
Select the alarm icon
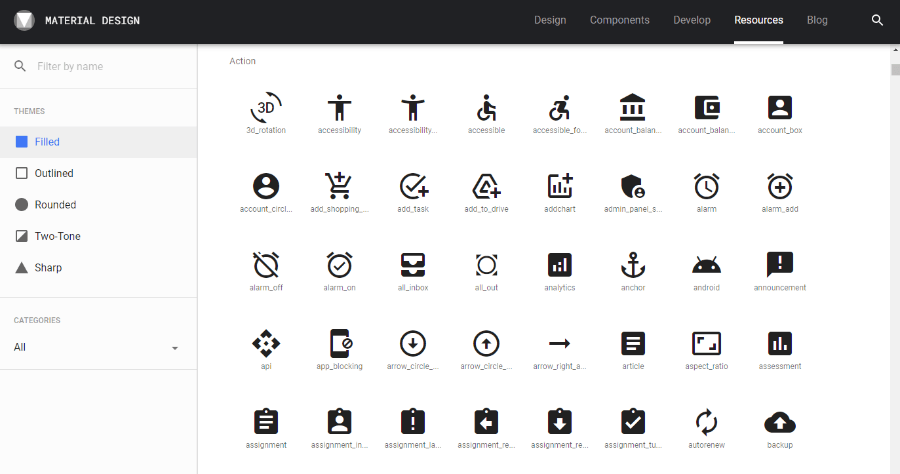[x=707, y=186]
